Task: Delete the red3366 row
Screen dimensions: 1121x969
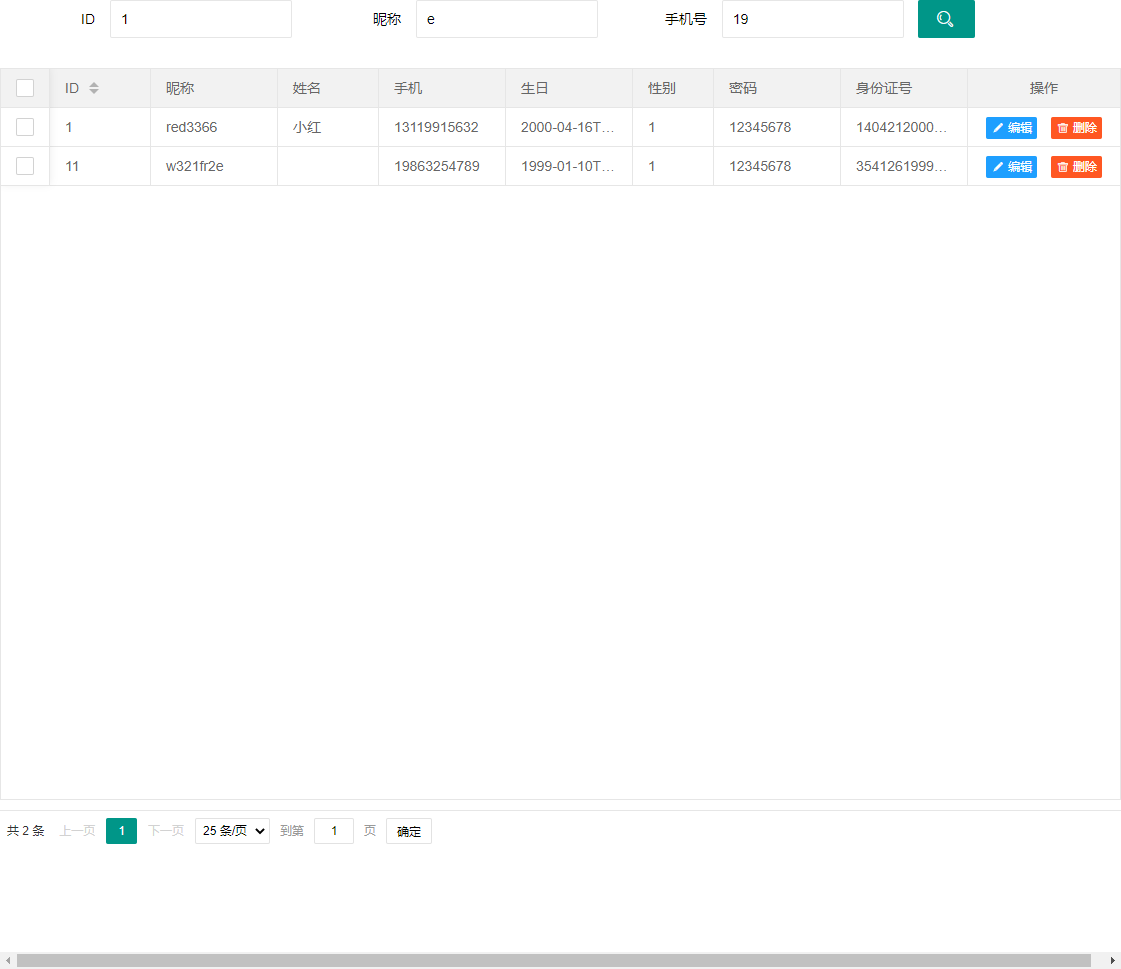Action: click(1076, 128)
